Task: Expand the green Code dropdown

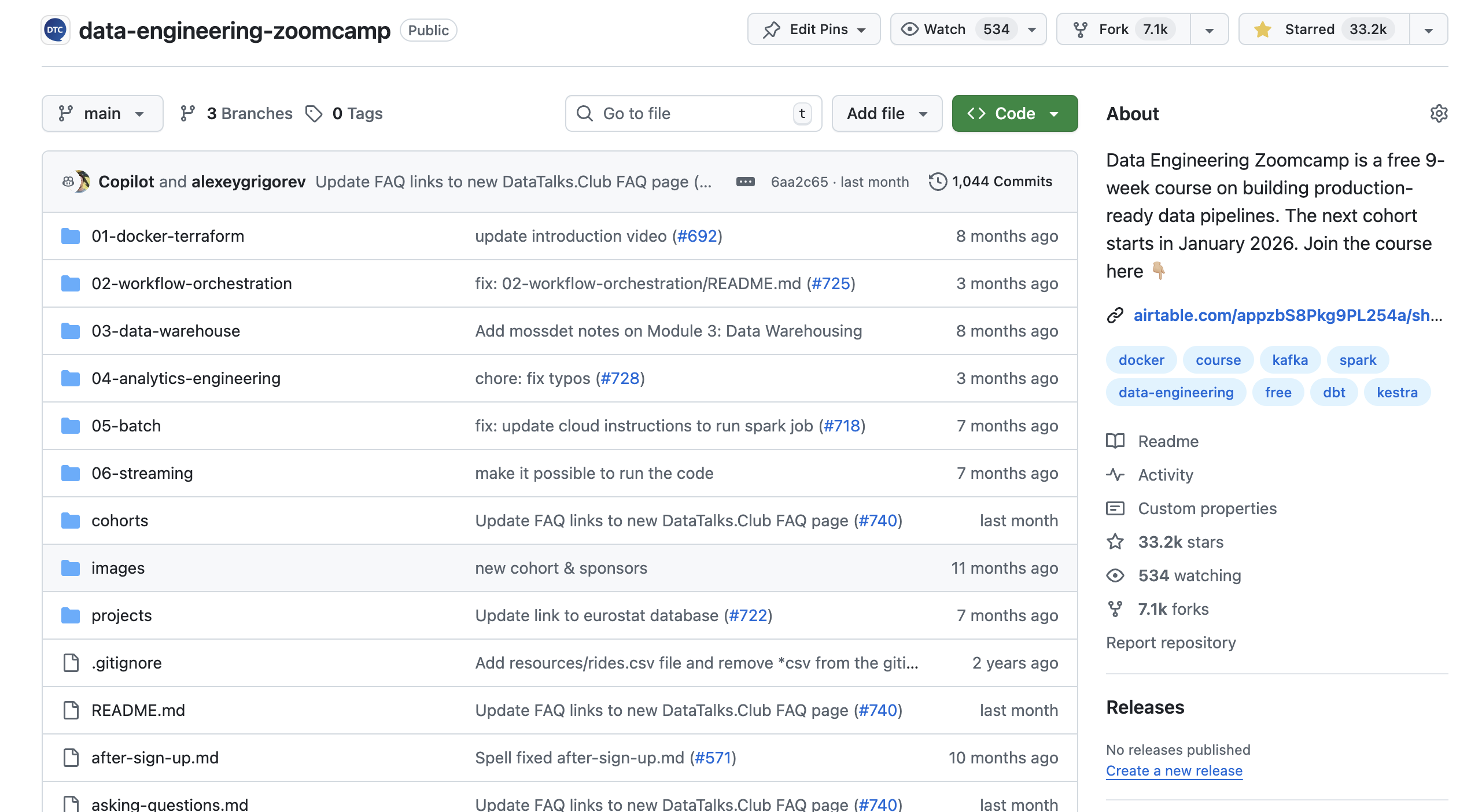Action: (x=1015, y=113)
